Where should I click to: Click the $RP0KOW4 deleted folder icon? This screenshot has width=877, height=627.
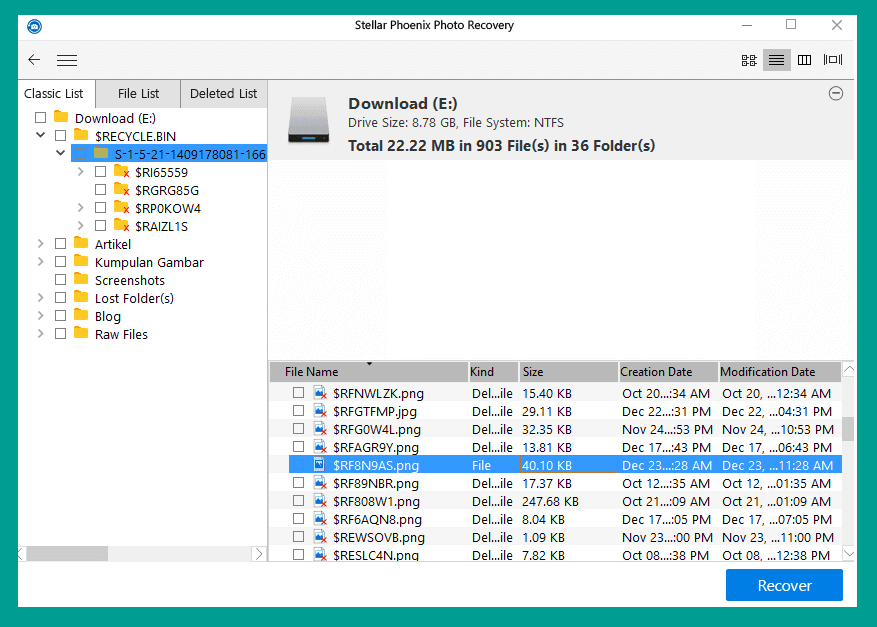121,208
